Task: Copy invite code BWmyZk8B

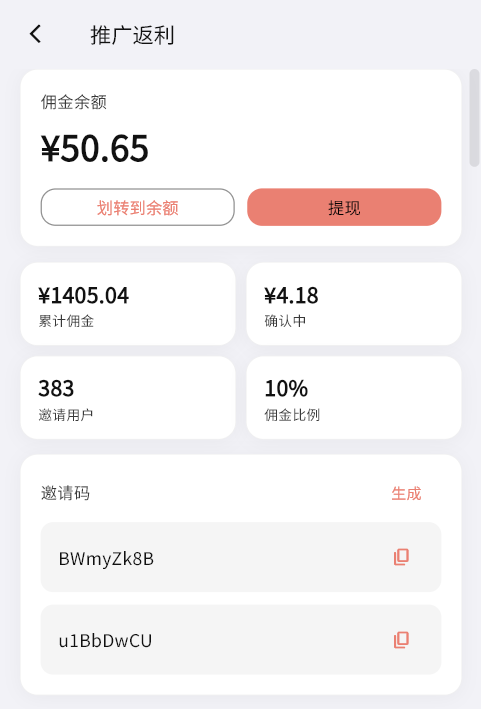Action: 401,557
